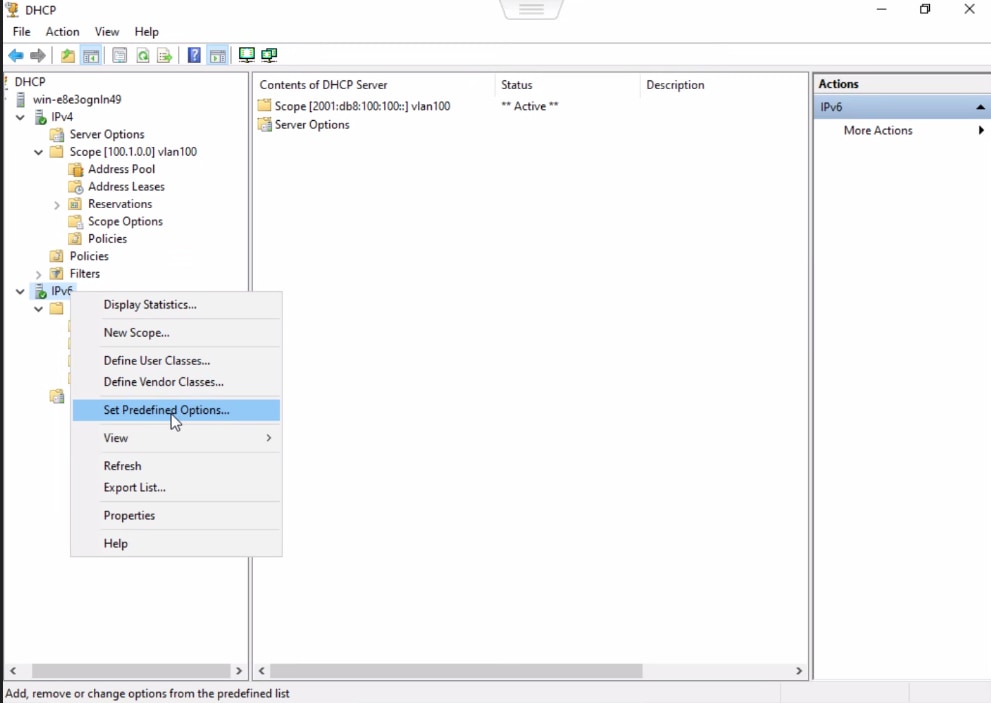The width and height of the screenshot is (991, 703).
Task: Click the Properties icon in the toolbar
Action: coord(119,55)
